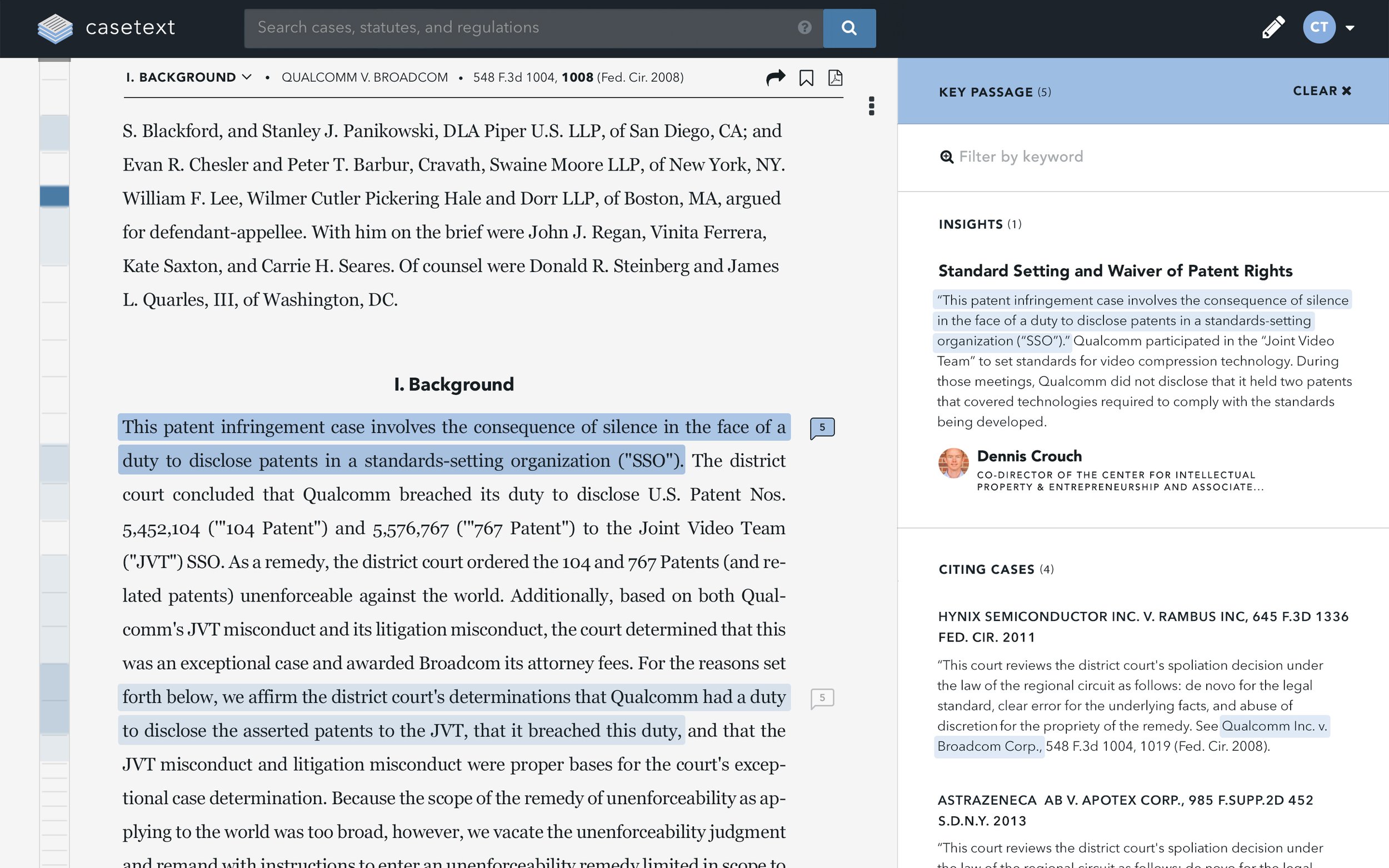Click the share icon above the case text
The image size is (1389, 868).
(776, 77)
